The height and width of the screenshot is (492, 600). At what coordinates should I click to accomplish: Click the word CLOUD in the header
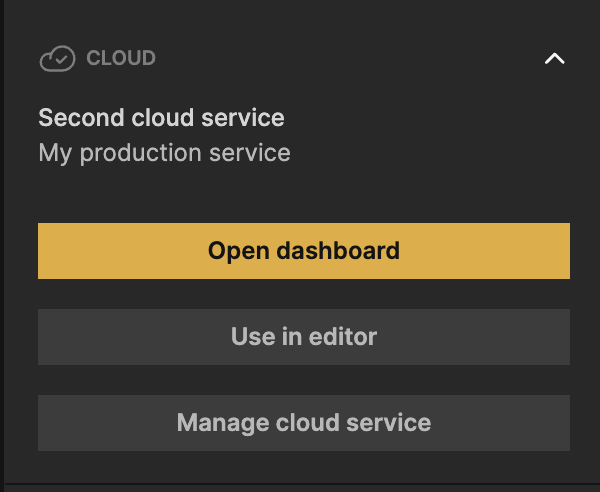tap(121, 58)
